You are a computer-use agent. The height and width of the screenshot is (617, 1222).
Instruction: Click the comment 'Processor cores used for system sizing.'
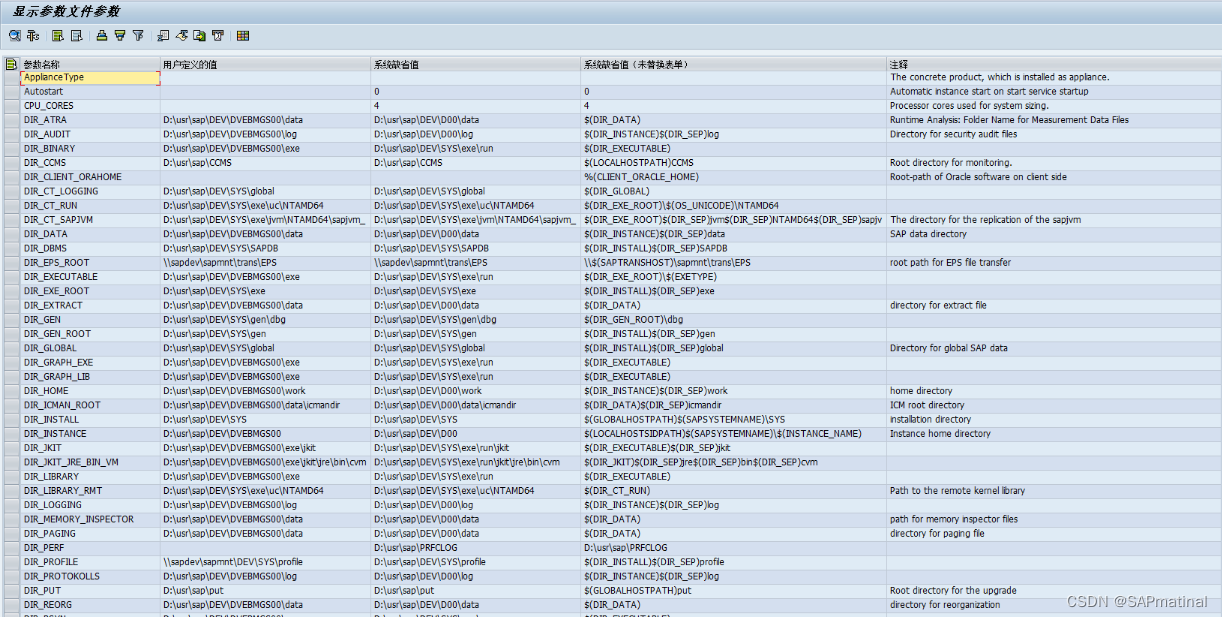click(x=970, y=105)
